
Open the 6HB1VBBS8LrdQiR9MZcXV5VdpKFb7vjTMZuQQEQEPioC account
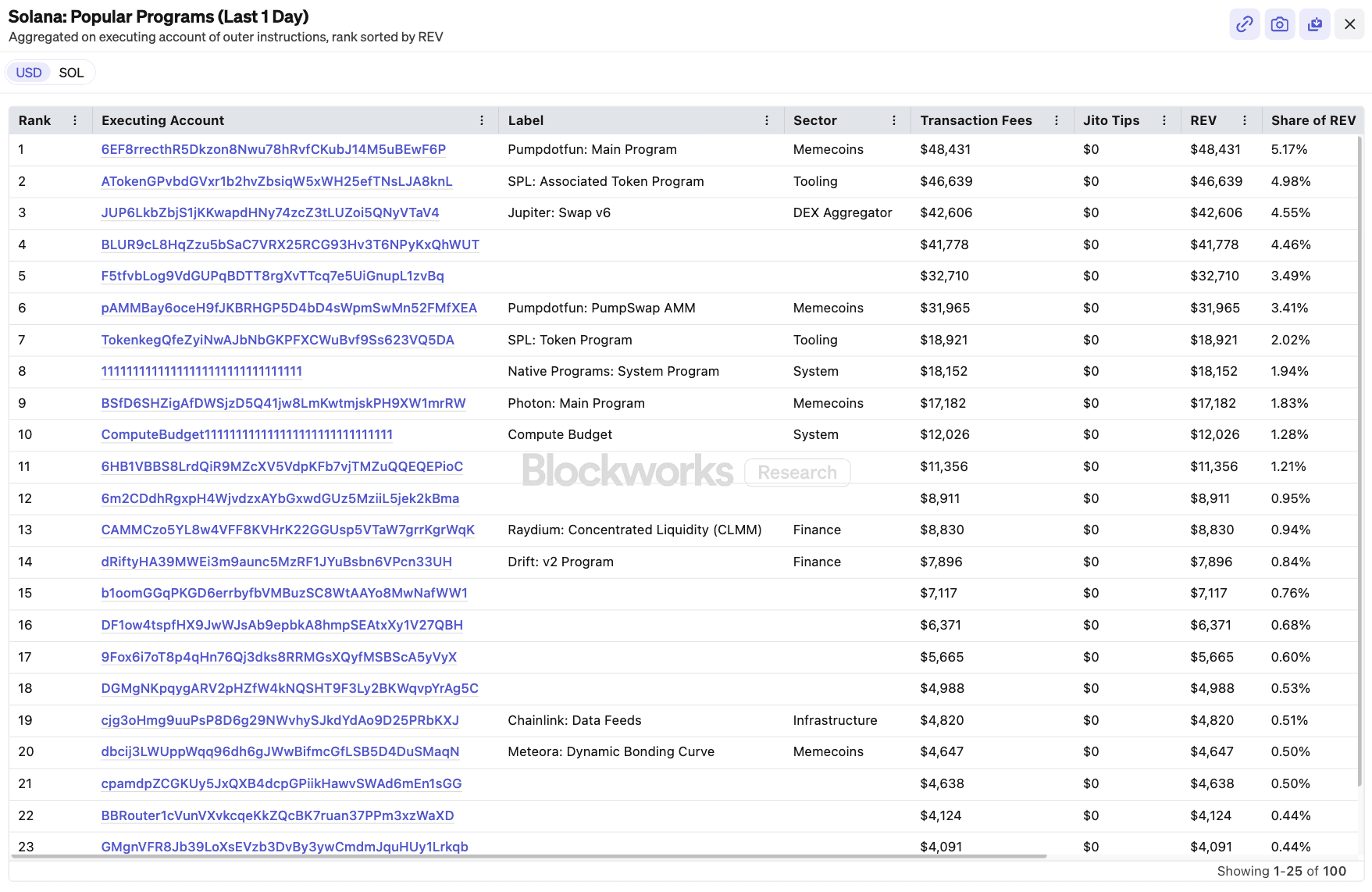point(282,466)
